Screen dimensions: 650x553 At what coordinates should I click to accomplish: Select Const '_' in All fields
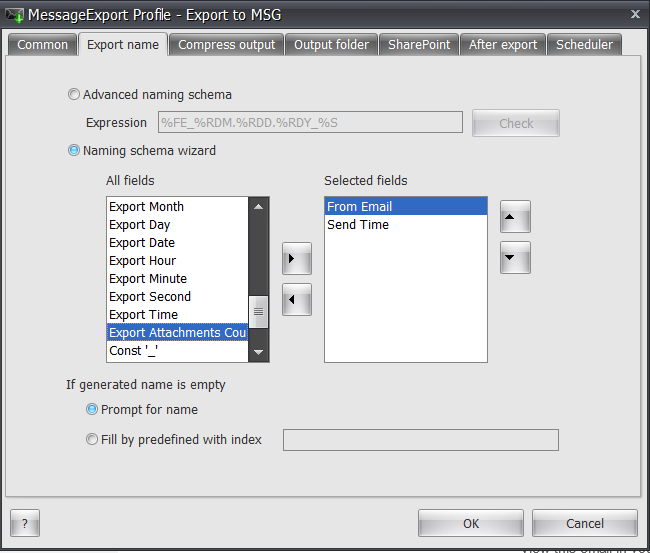click(x=177, y=351)
